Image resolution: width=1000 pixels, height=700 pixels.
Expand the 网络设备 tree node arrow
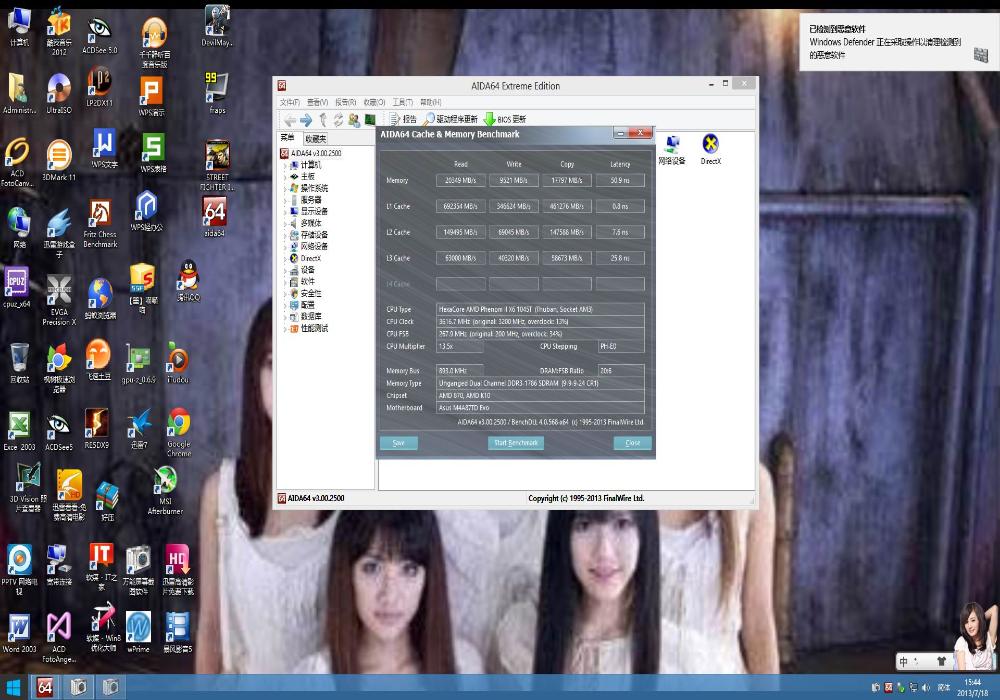click(x=285, y=246)
